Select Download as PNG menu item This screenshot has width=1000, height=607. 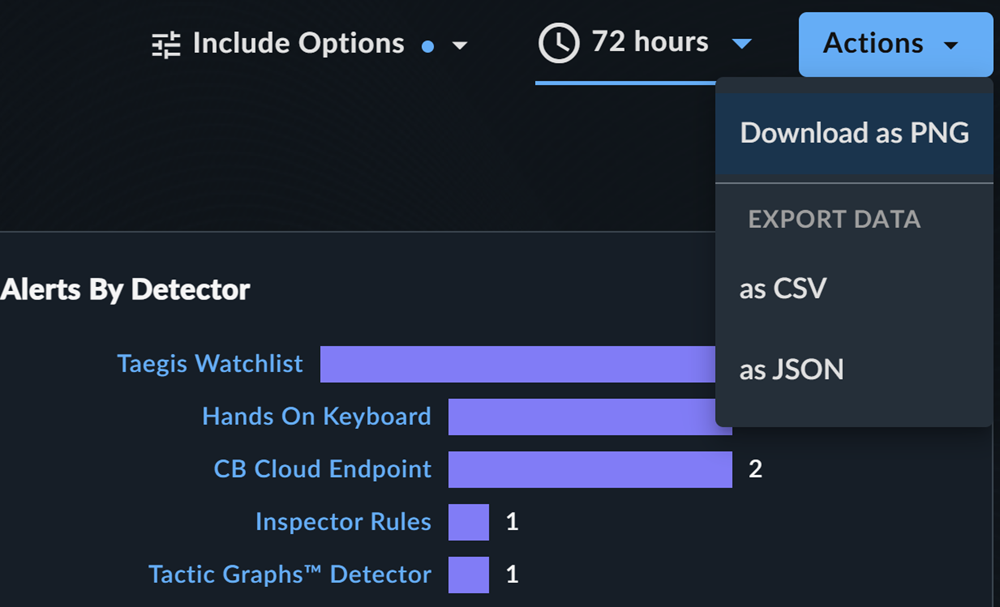[854, 133]
